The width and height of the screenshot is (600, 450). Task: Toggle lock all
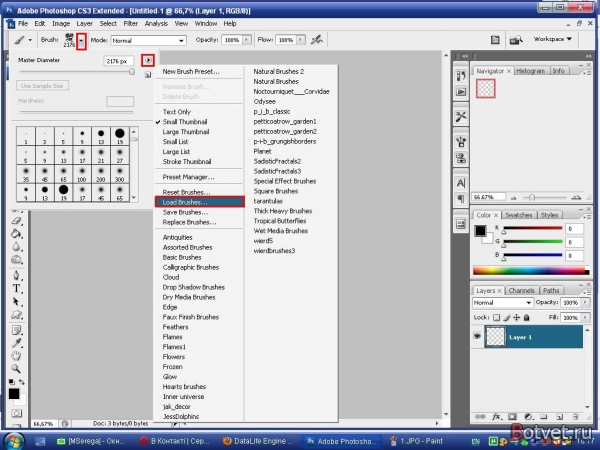click(x=527, y=317)
